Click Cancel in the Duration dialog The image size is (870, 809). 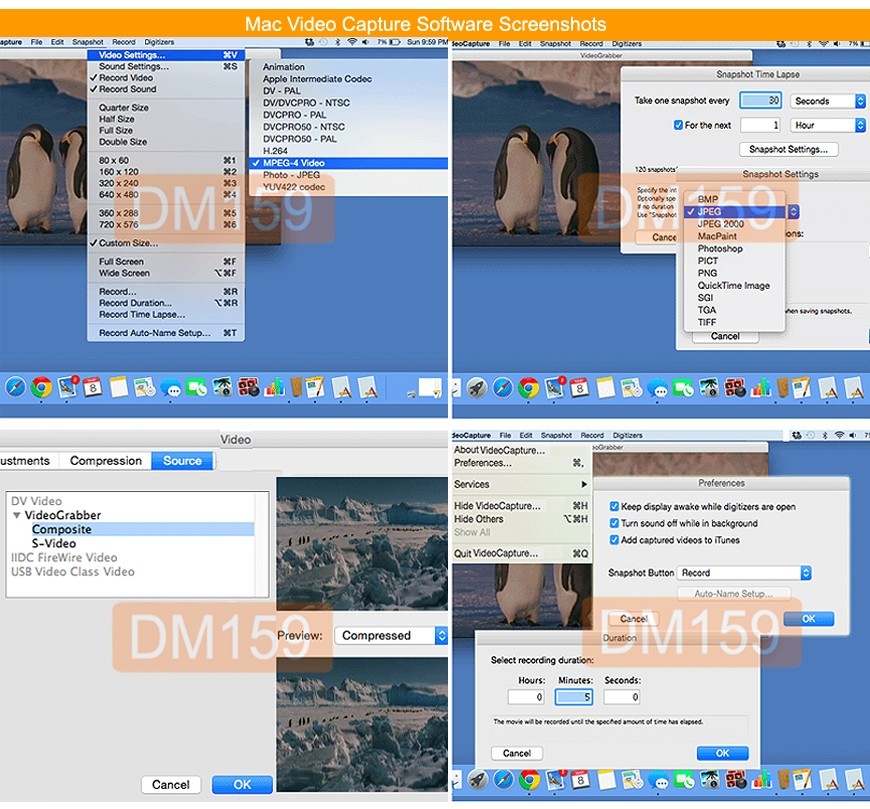pos(517,753)
